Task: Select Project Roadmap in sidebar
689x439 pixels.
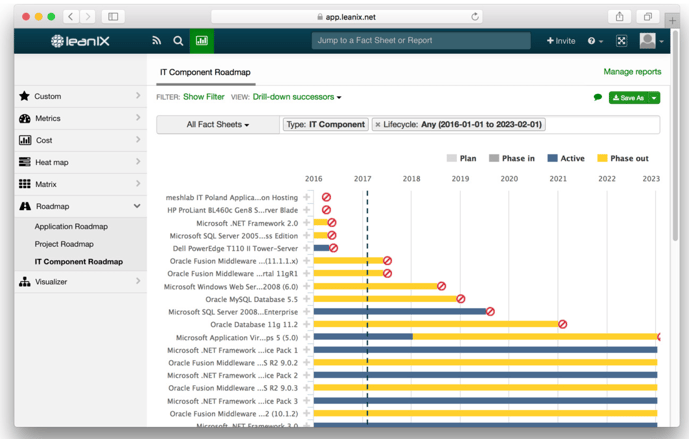Action: pyautogui.click(x=64, y=244)
